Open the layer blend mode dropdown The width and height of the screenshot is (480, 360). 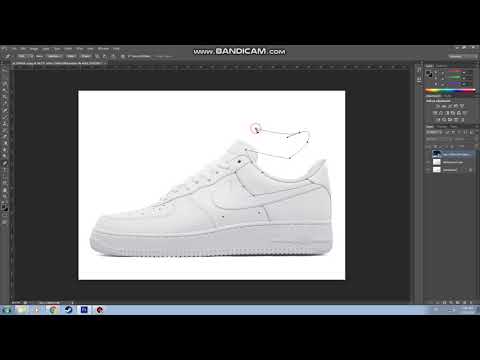[x=437, y=139]
